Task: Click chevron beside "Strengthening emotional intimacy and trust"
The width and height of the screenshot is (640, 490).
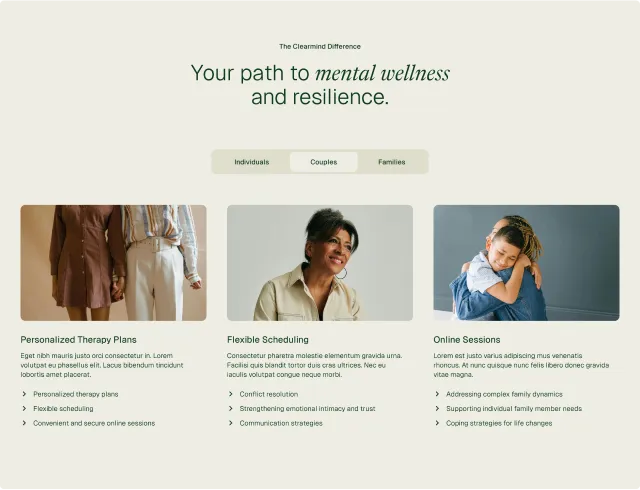Action: 231,408
